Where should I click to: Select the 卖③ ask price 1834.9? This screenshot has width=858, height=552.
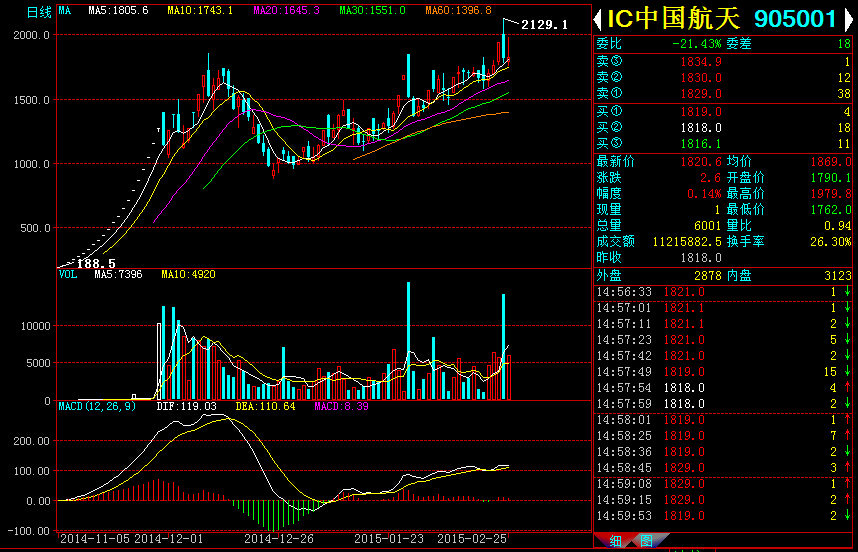(701, 62)
